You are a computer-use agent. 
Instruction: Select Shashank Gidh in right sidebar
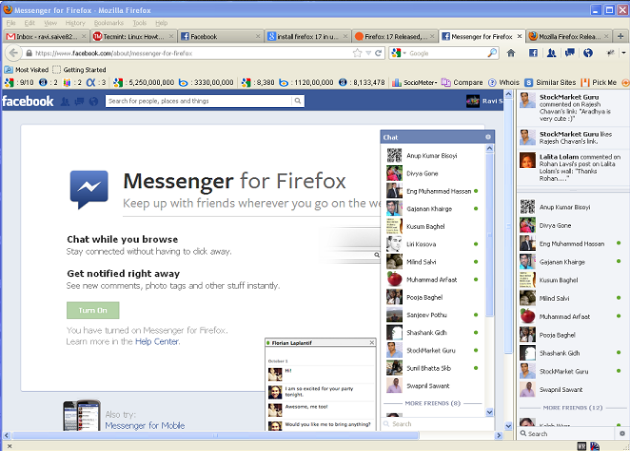572,353
